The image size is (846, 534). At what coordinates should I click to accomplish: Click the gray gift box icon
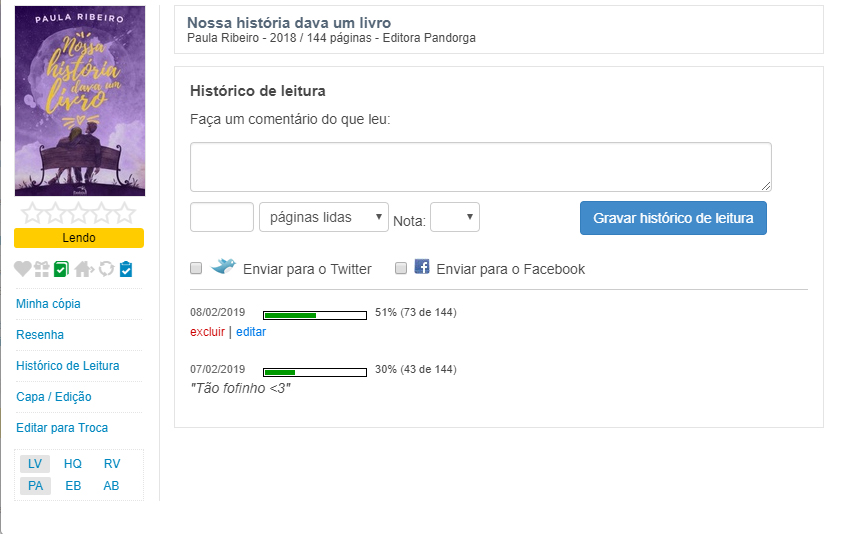point(41,269)
